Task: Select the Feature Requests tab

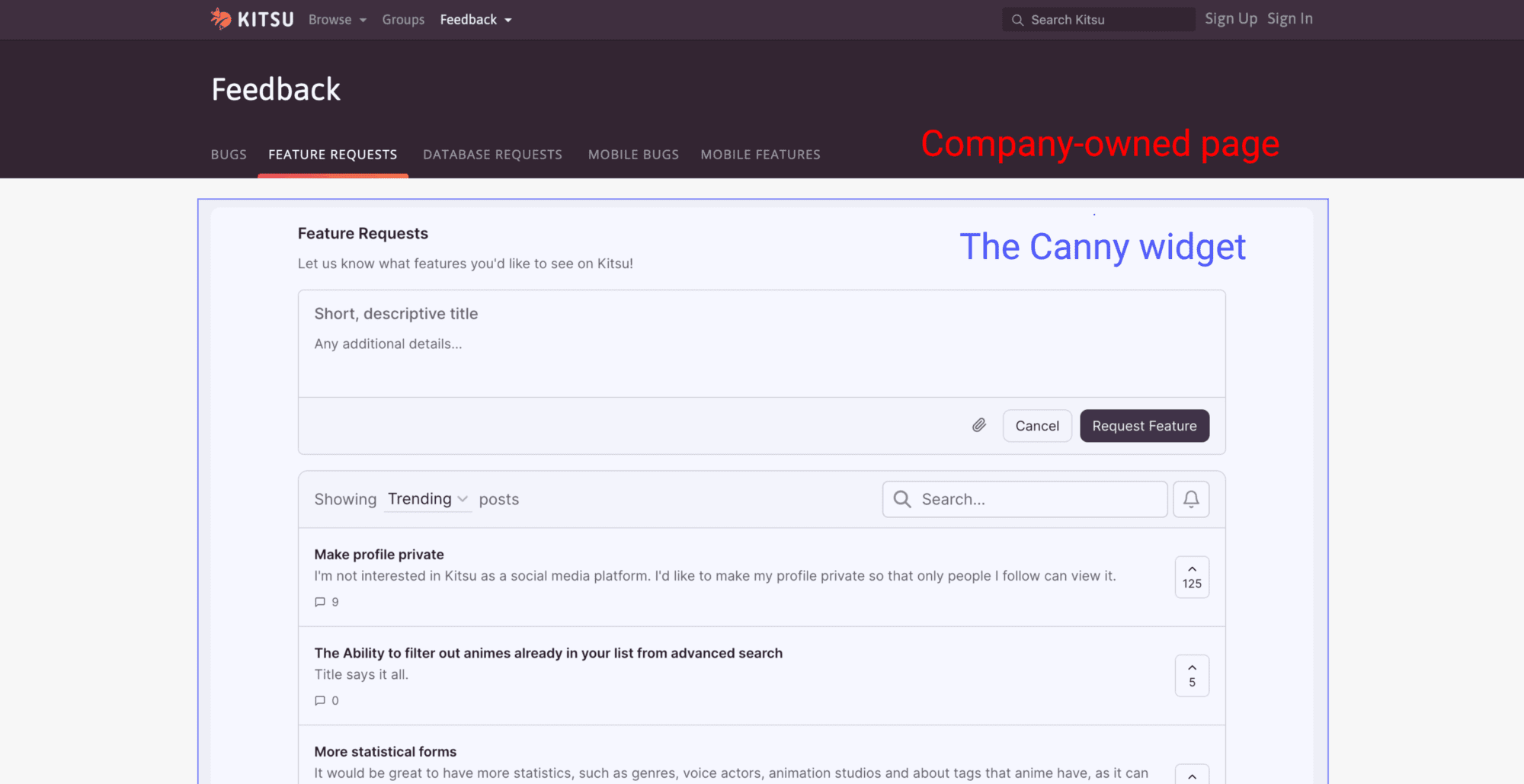Action: coord(333,155)
